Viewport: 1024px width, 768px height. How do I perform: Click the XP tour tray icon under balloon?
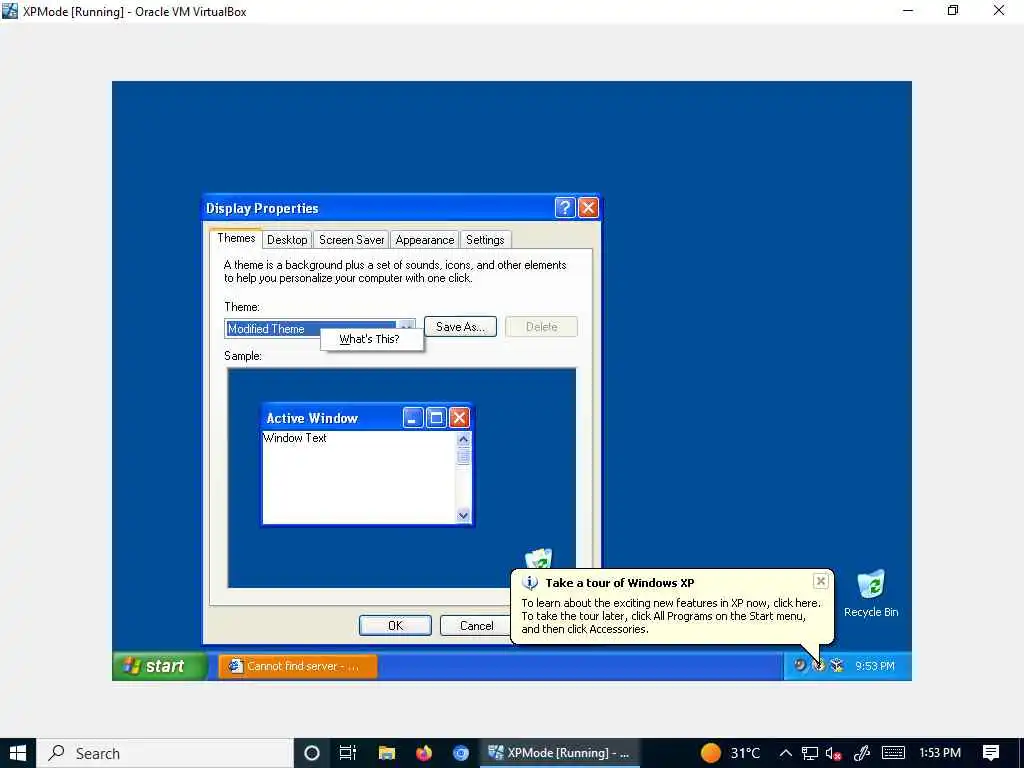coord(818,665)
